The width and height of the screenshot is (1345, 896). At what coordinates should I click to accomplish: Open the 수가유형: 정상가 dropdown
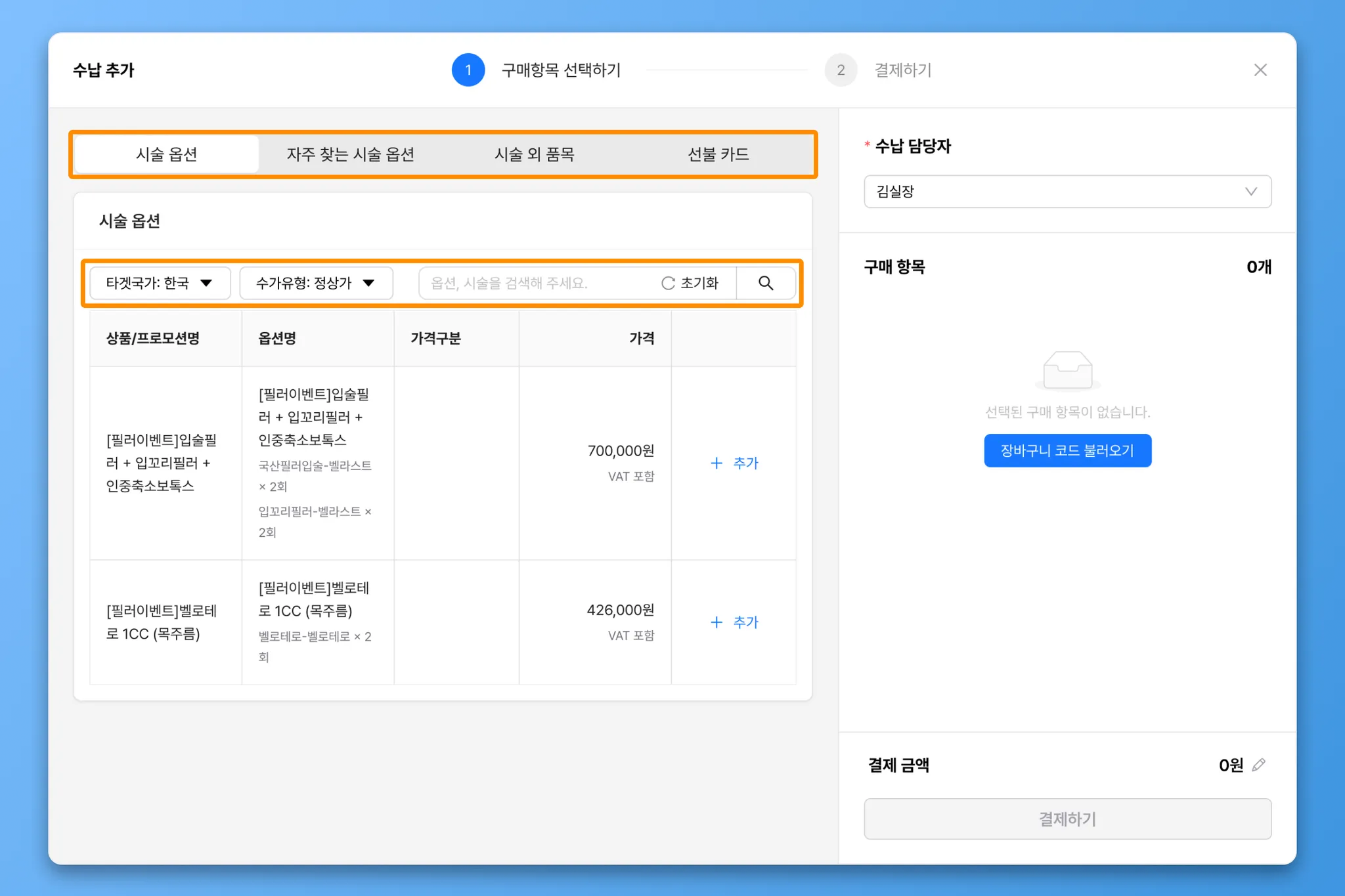316,283
